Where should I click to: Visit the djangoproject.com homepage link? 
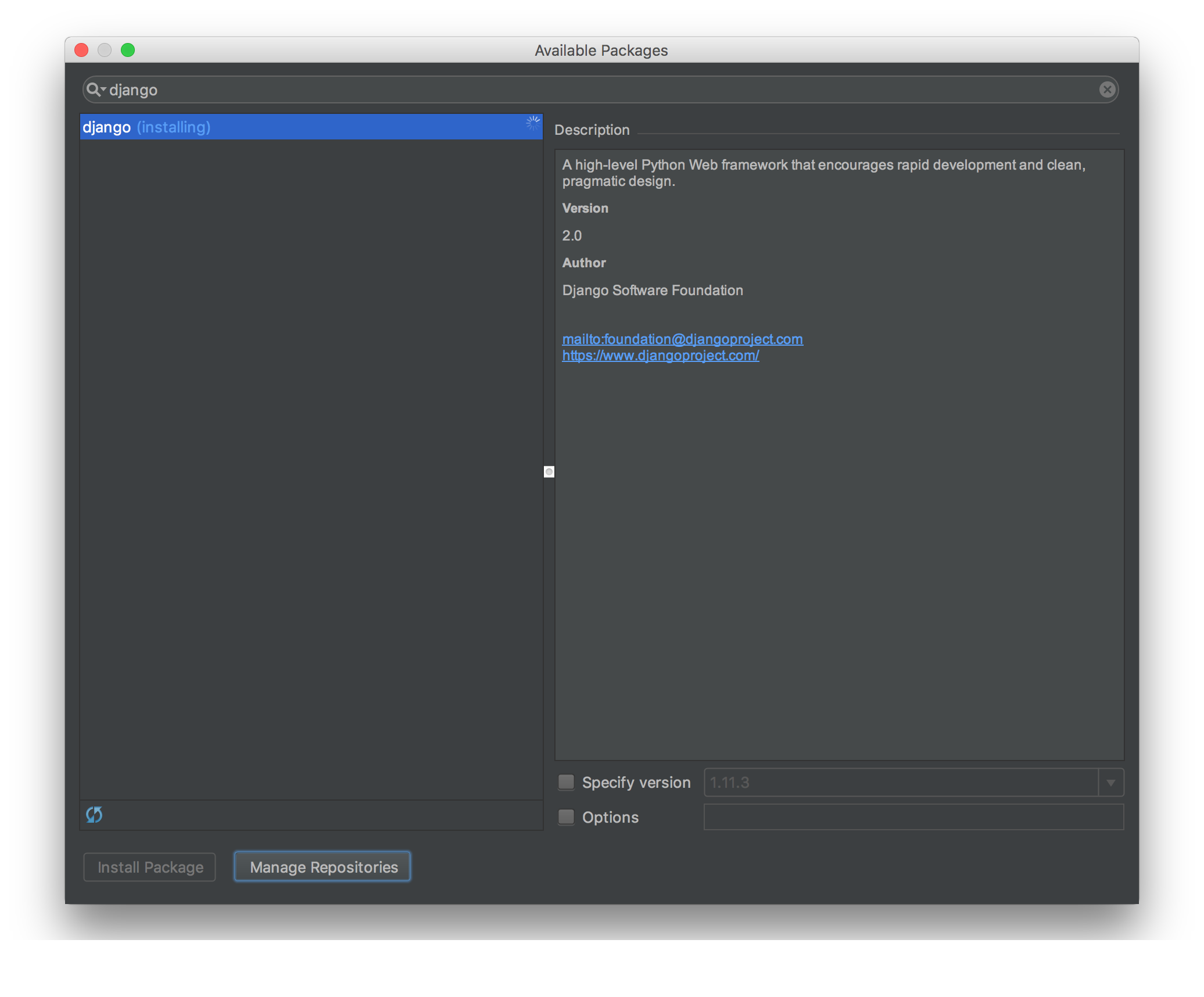pyautogui.click(x=660, y=356)
